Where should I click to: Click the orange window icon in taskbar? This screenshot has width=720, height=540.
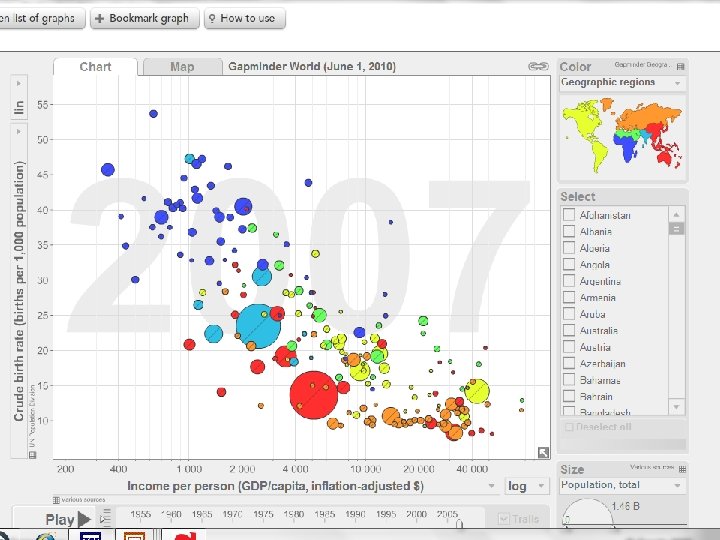pyautogui.click(x=135, y=536)
